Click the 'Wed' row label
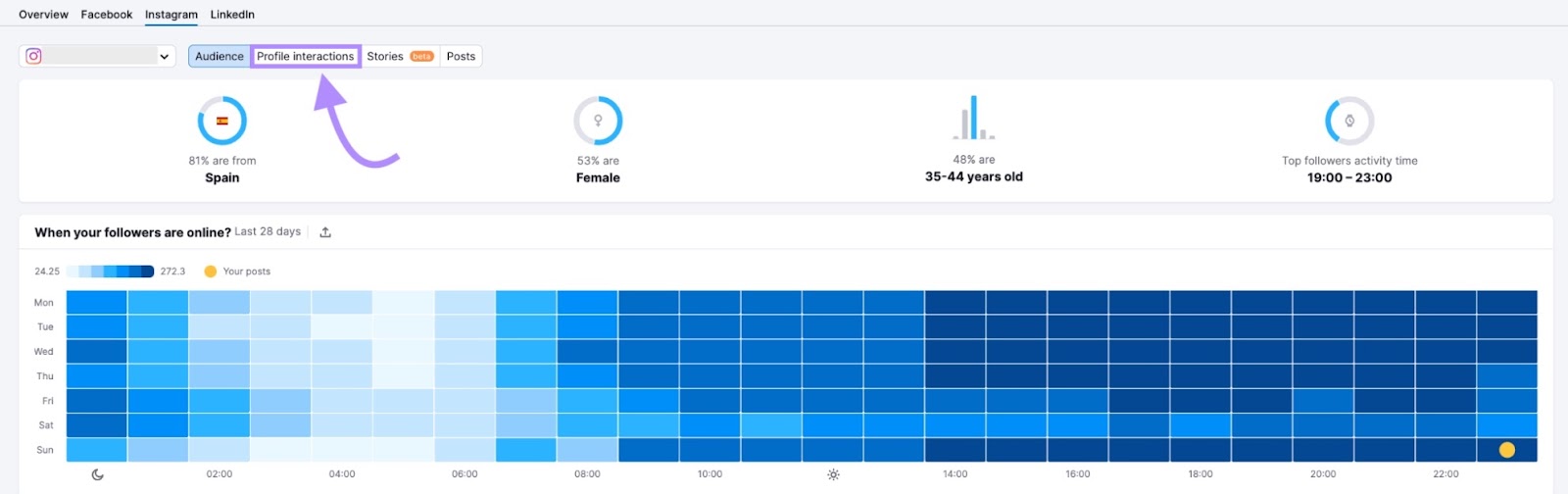Screen dimensions: 1568x494 coord(44,352)
